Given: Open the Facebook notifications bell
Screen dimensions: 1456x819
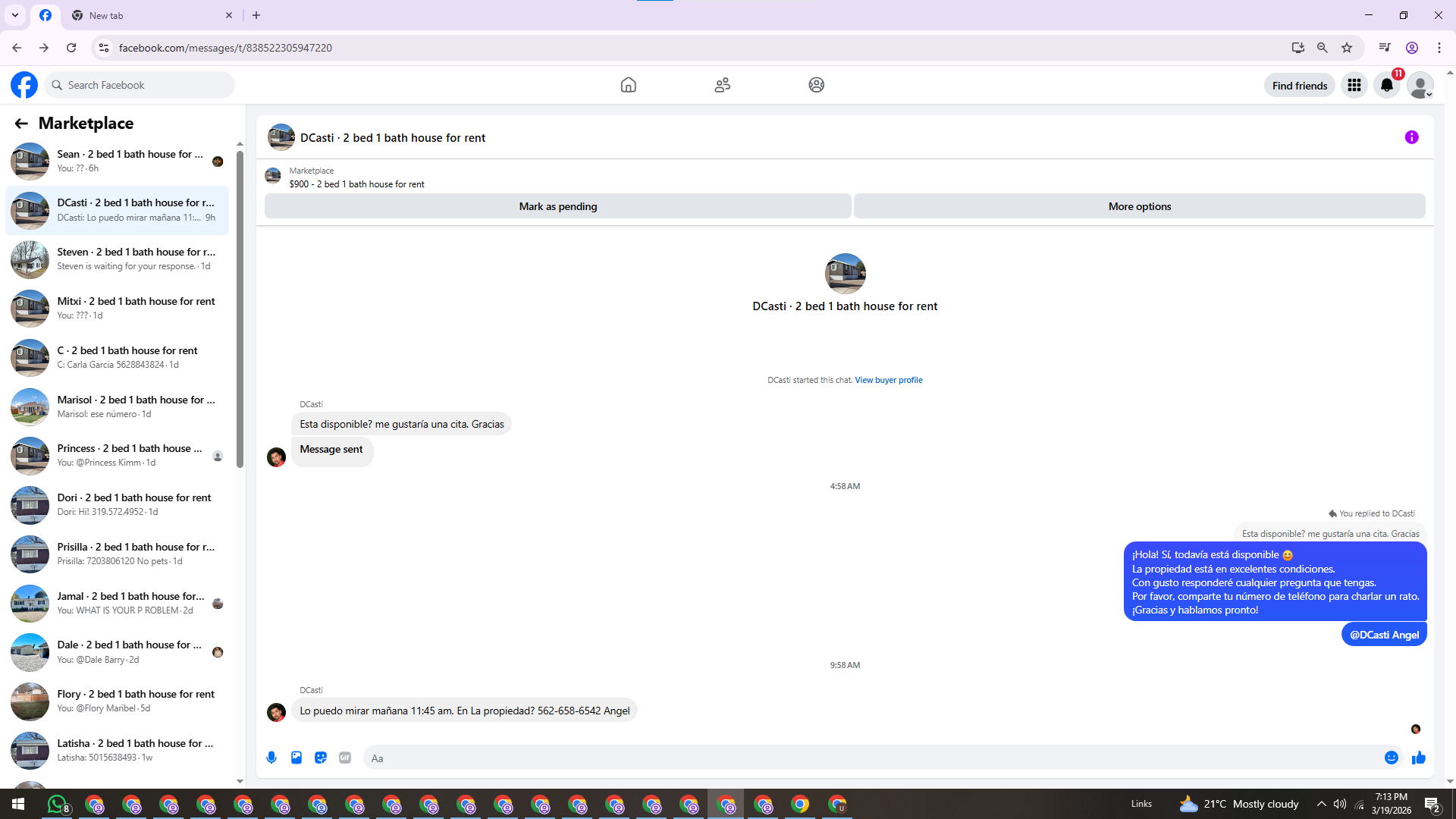Looking at the screenshot, I should pos(1387,85).
